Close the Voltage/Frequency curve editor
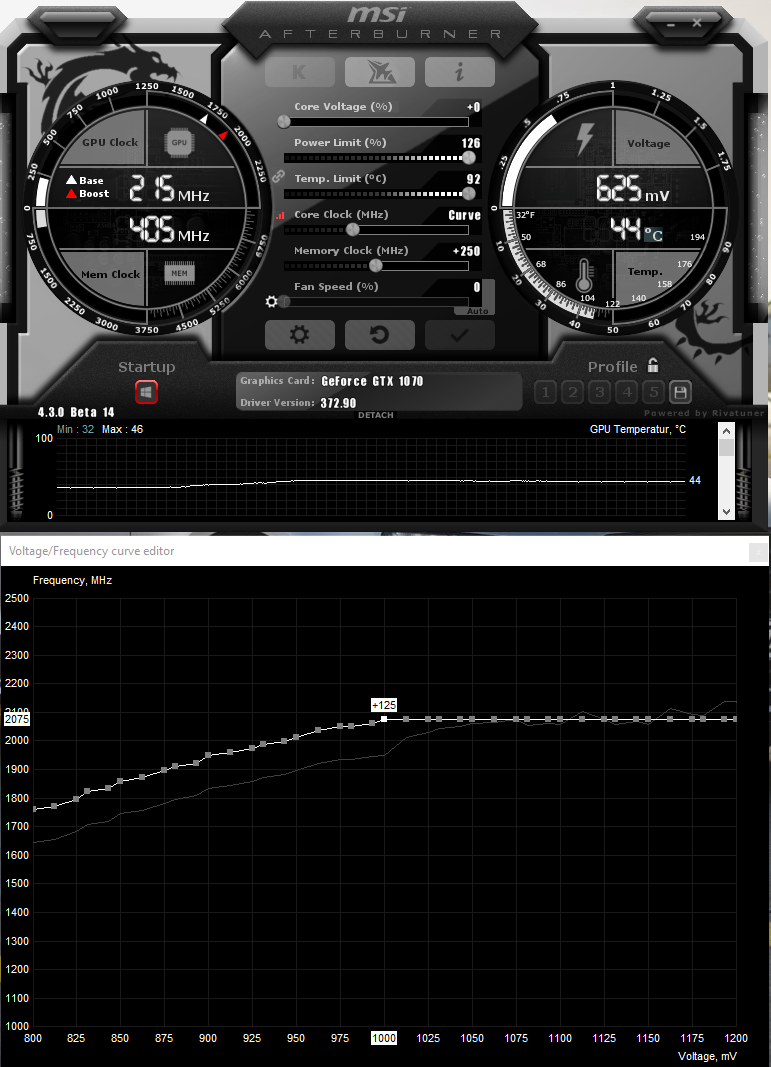The height and width of the screenshot is (1067, 771). point(758,553)
